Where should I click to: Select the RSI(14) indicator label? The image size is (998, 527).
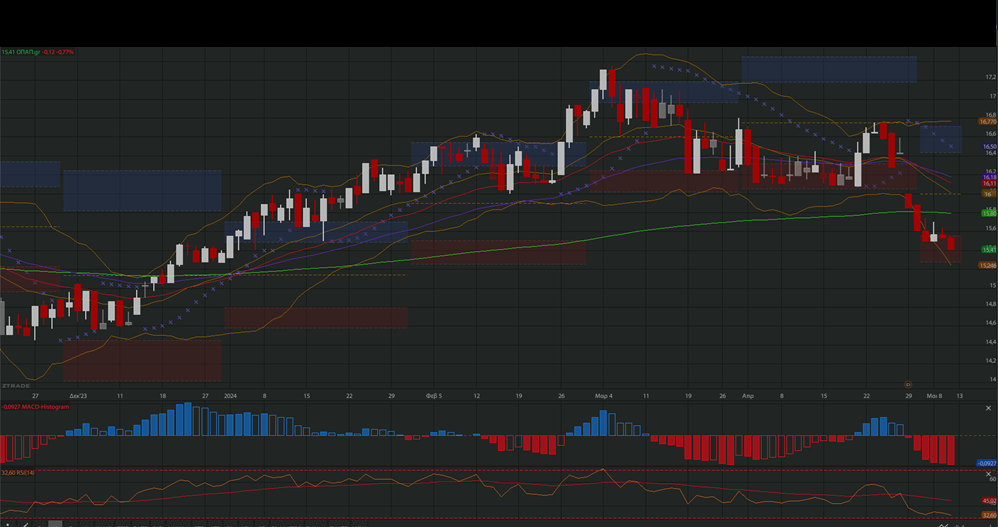26,473
